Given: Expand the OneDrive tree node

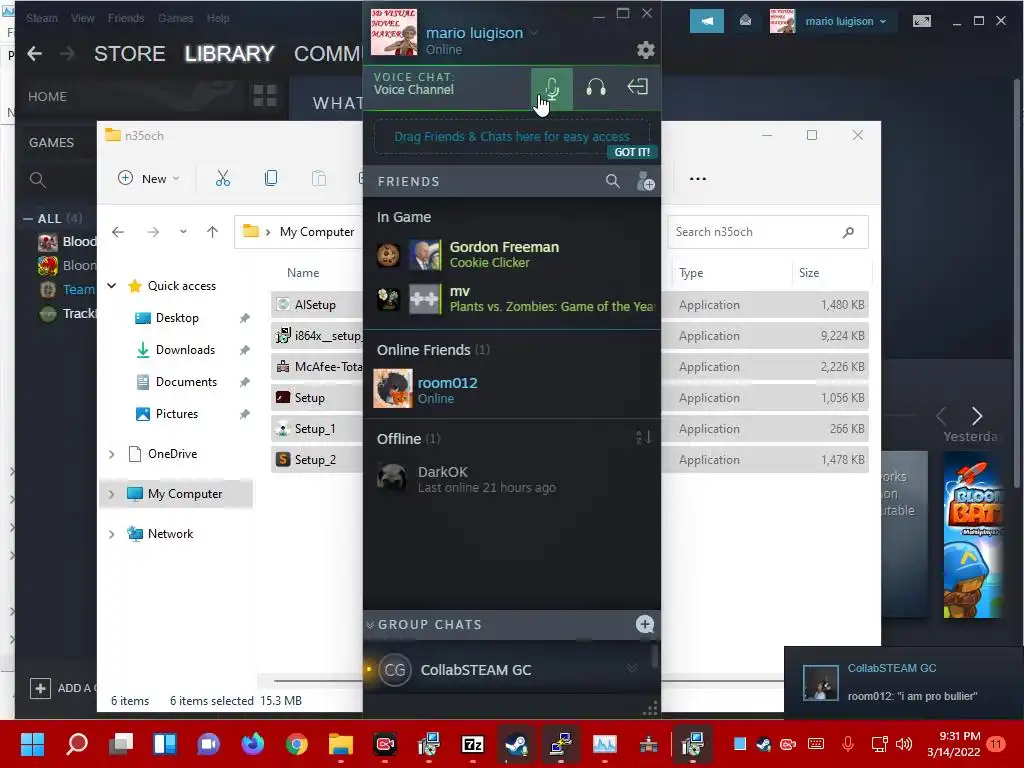Looking at the screenshot, I should point(112,454).
